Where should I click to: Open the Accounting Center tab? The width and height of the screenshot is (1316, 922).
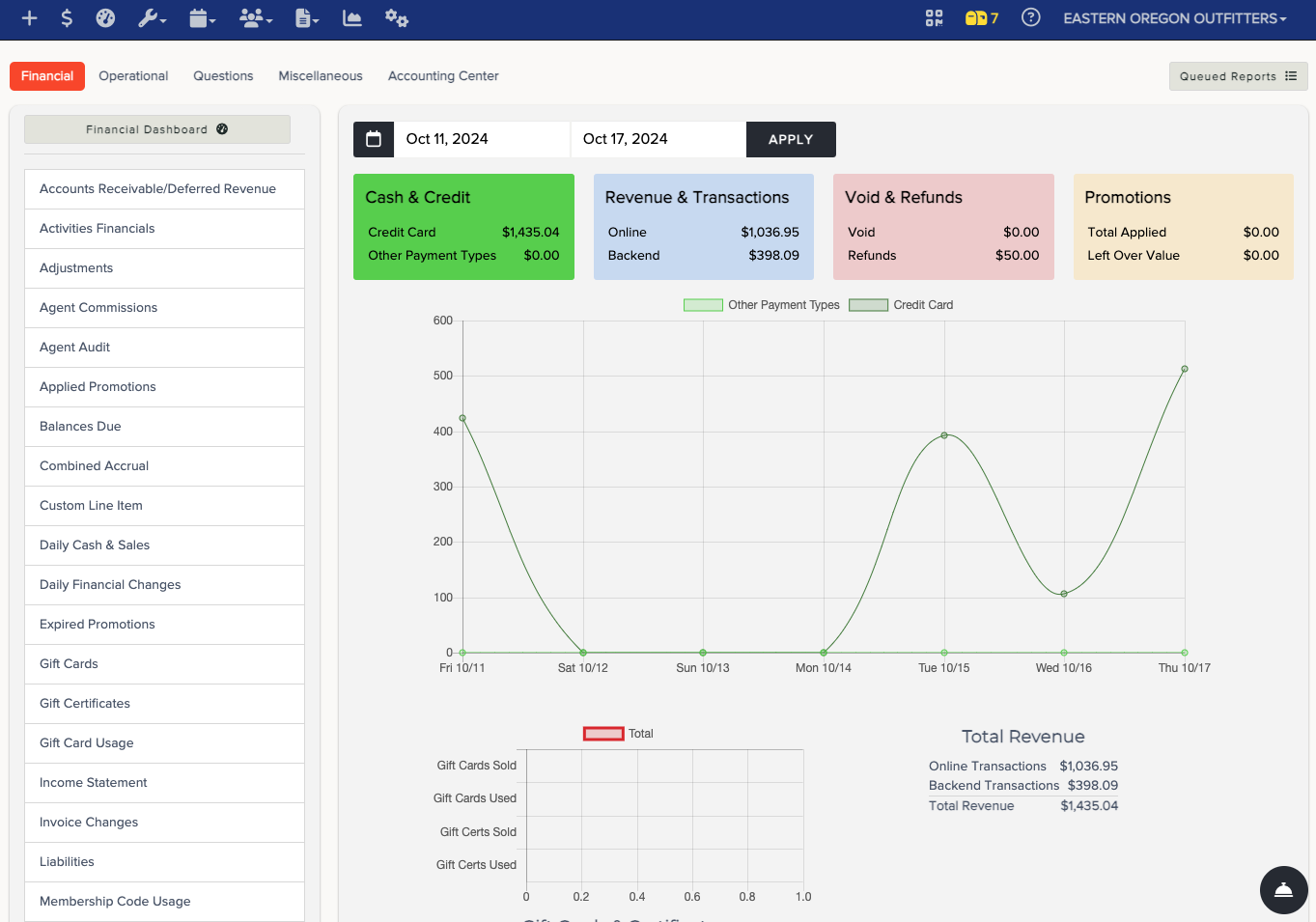pos(443,76)
